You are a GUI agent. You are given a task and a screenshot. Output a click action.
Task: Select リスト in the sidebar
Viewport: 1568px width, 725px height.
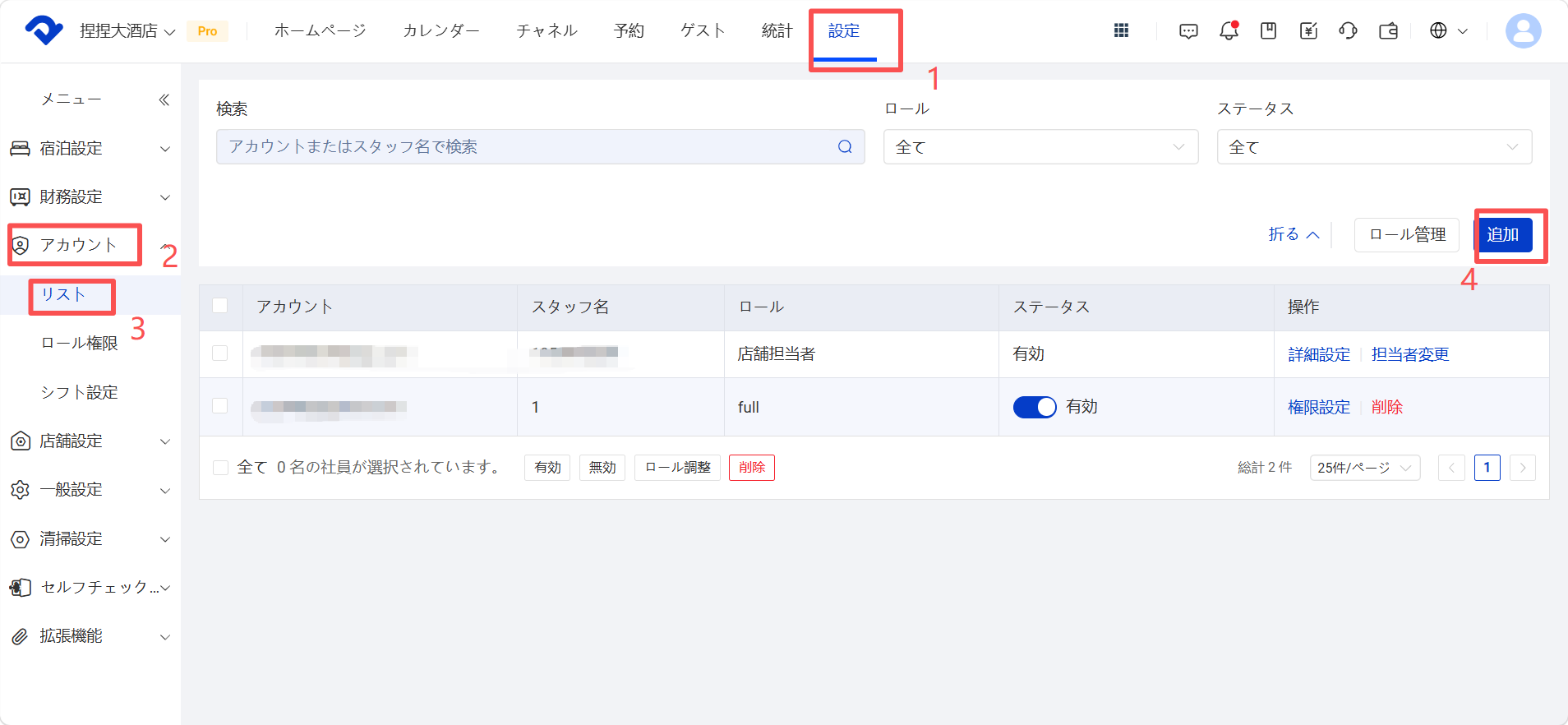[63, 294]
